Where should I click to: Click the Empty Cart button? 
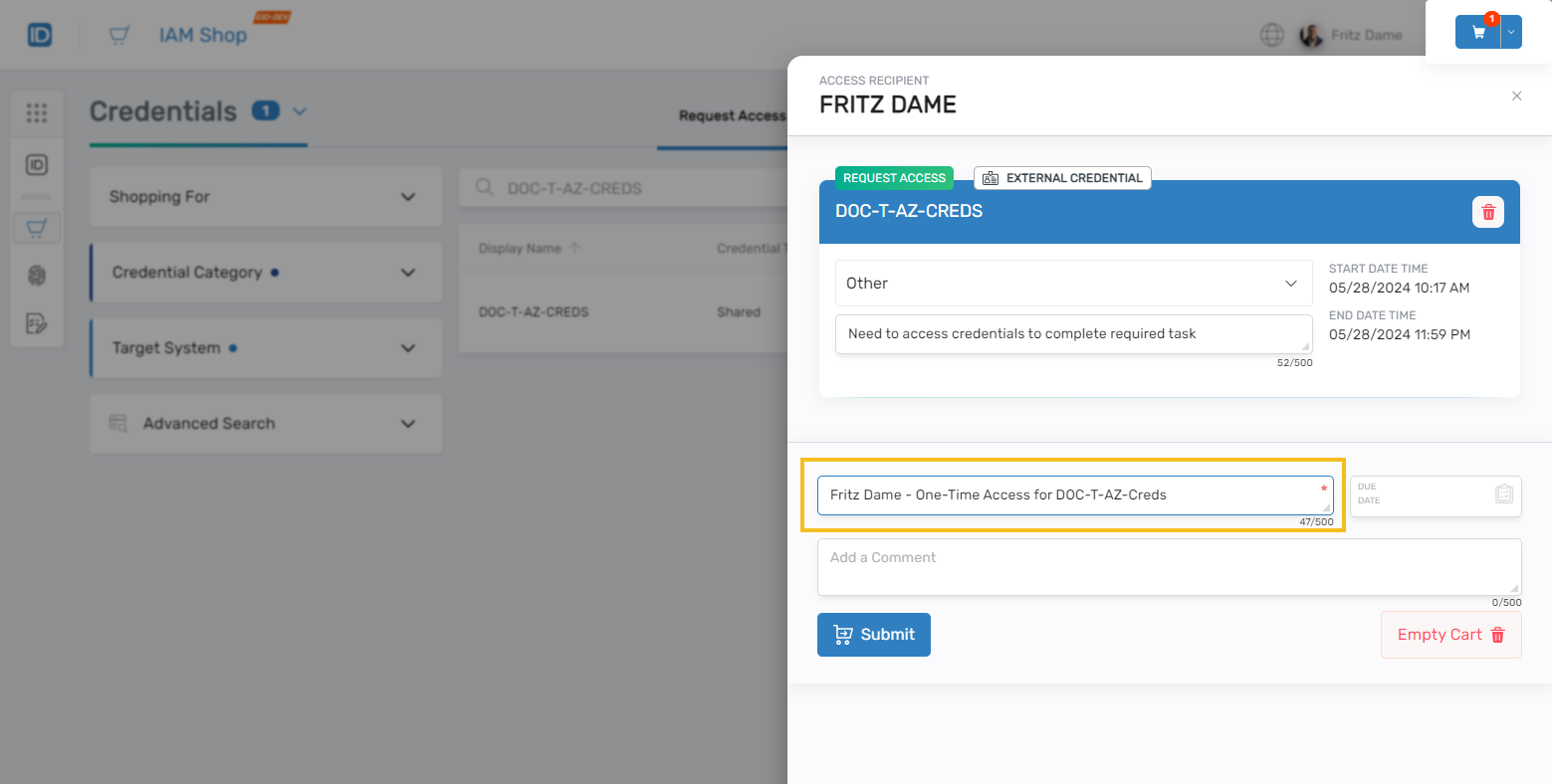1450,635
